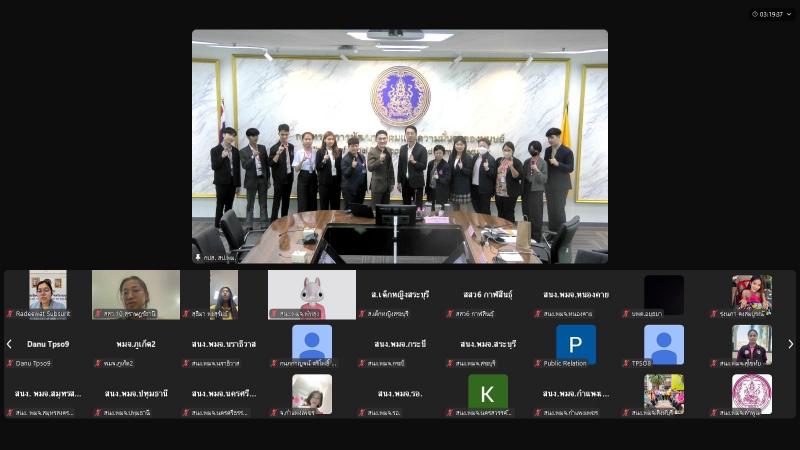
Task: Click muted mic icon on สนง.พมจ.นราธิวาส tile
Action: click(186, 363)
